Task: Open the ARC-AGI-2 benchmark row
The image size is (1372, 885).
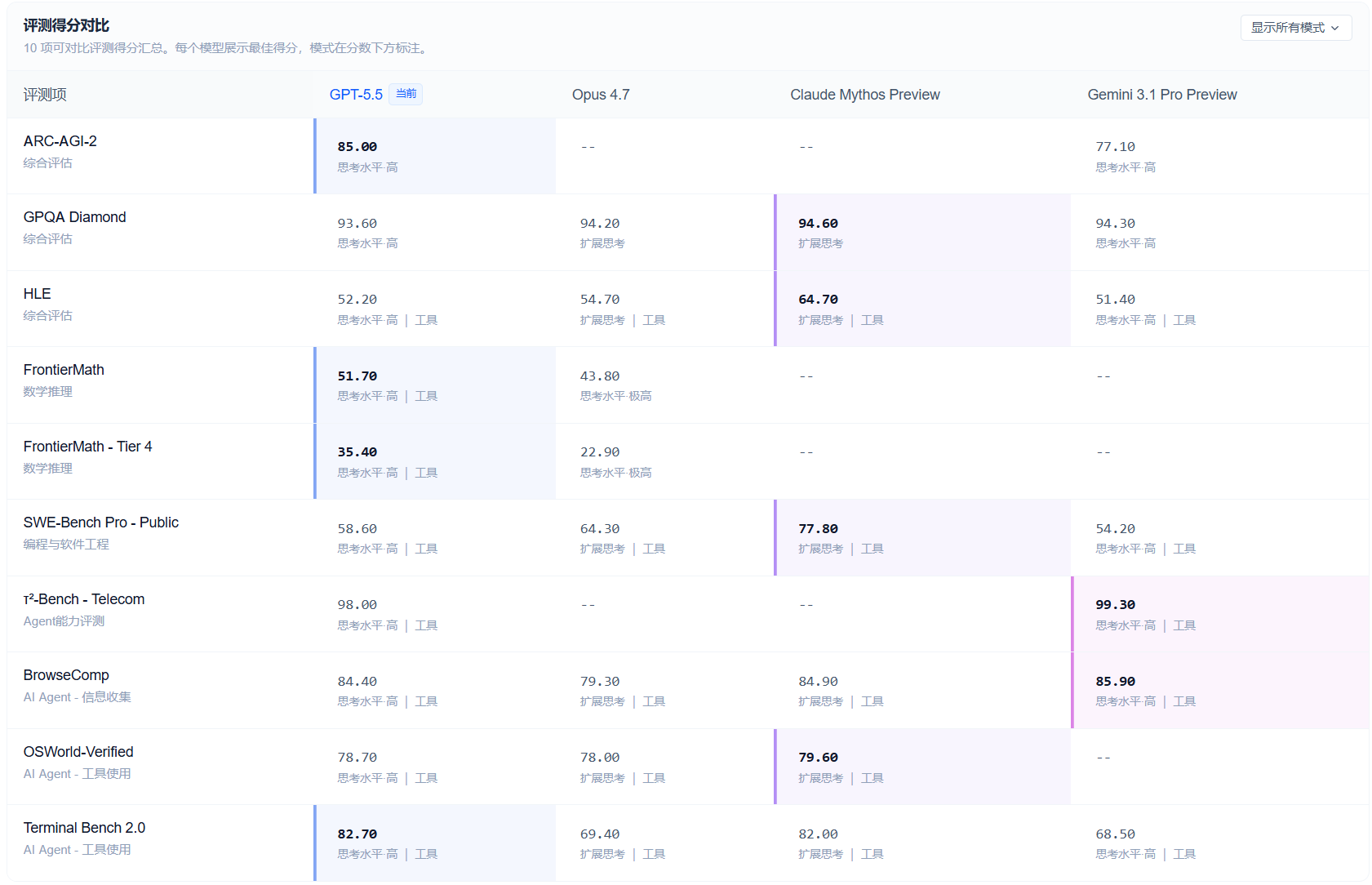Action: [60, 141]
